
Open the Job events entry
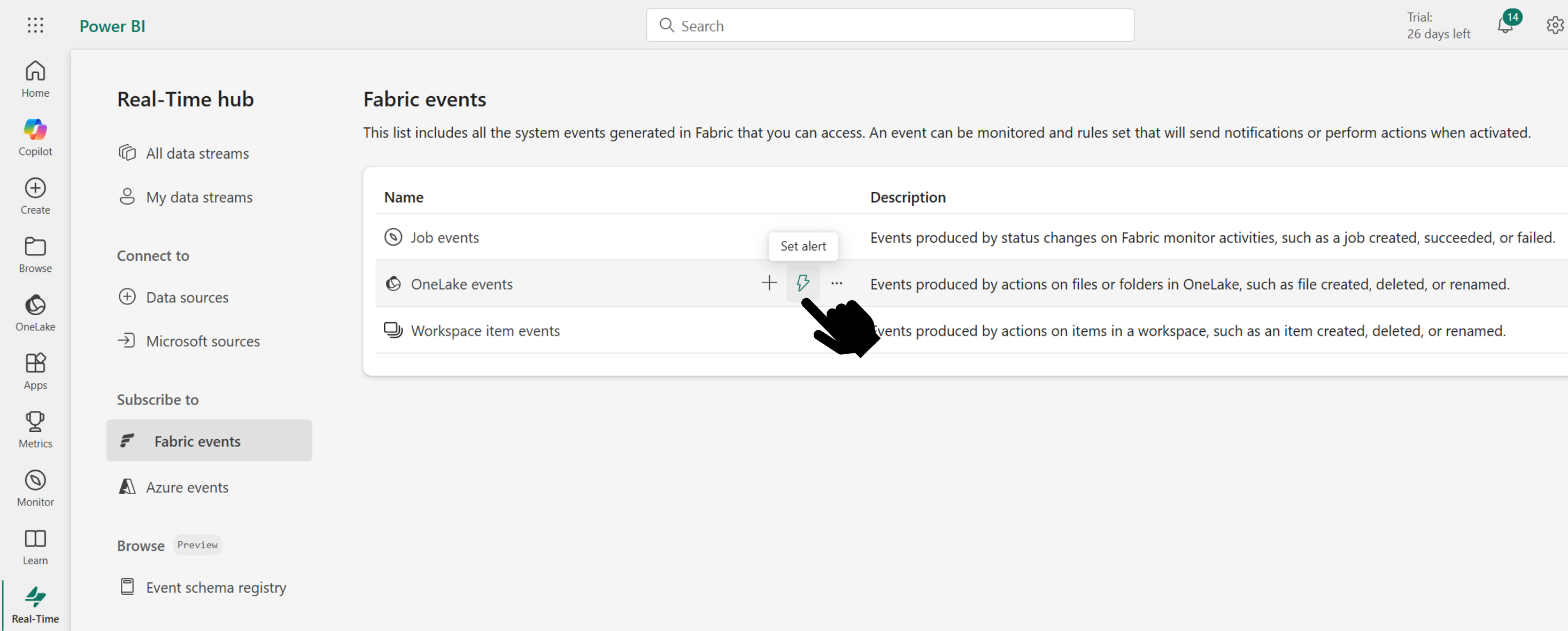[444, 237]
